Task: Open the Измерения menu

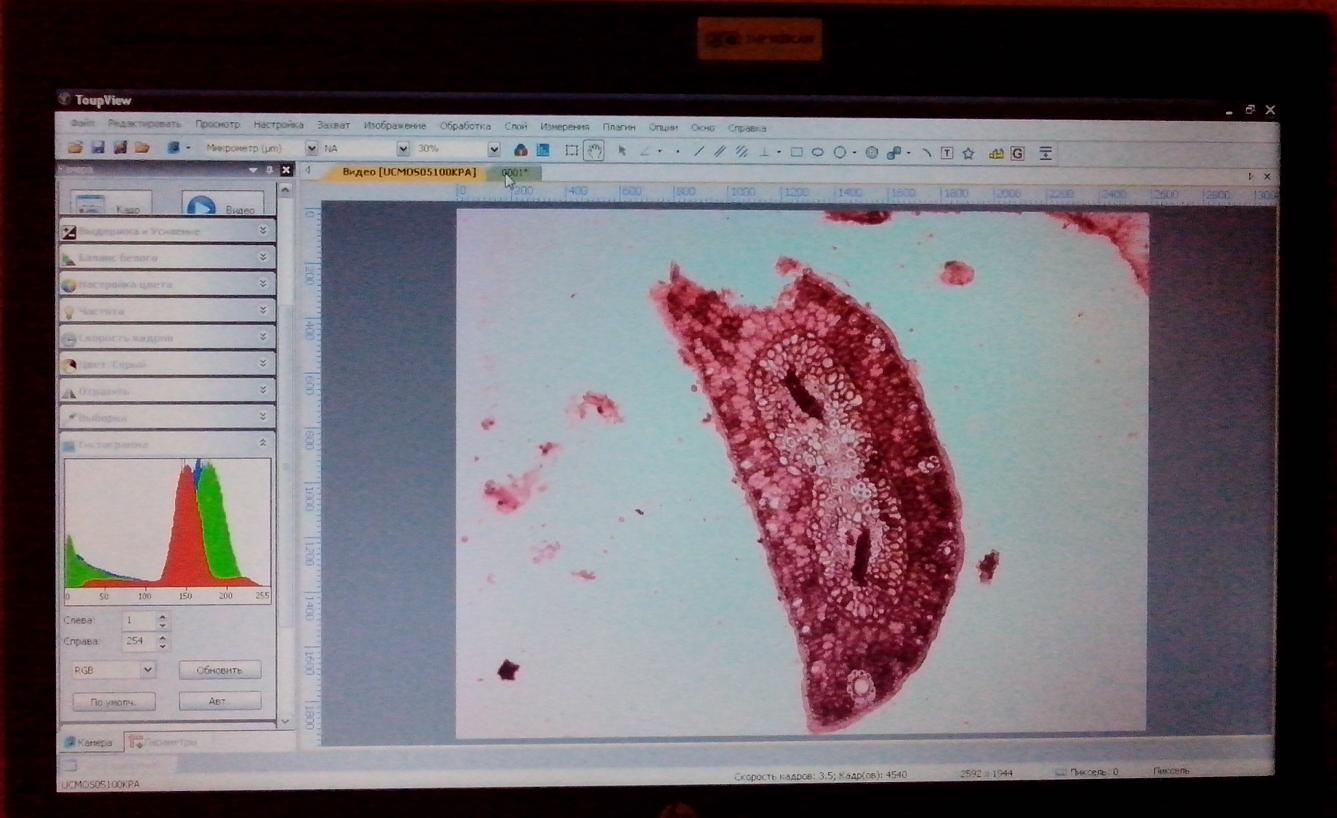Action: point(565,127)
